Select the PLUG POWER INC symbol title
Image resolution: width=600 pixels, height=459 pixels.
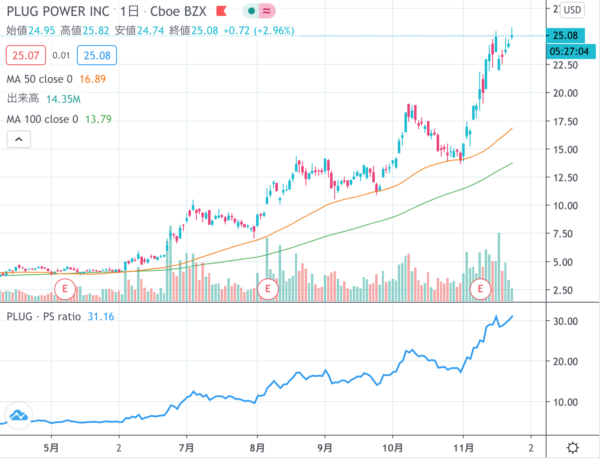click(58, 11)
